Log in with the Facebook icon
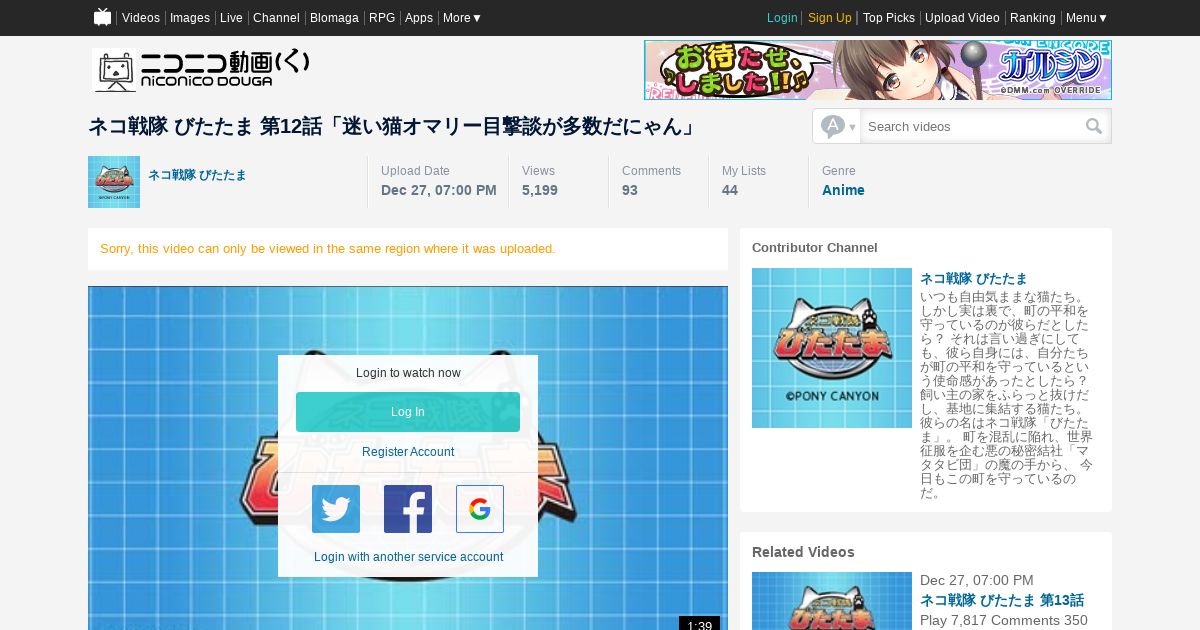Image resolution: width=1200 pixels, height=630 pixels. 408,509
